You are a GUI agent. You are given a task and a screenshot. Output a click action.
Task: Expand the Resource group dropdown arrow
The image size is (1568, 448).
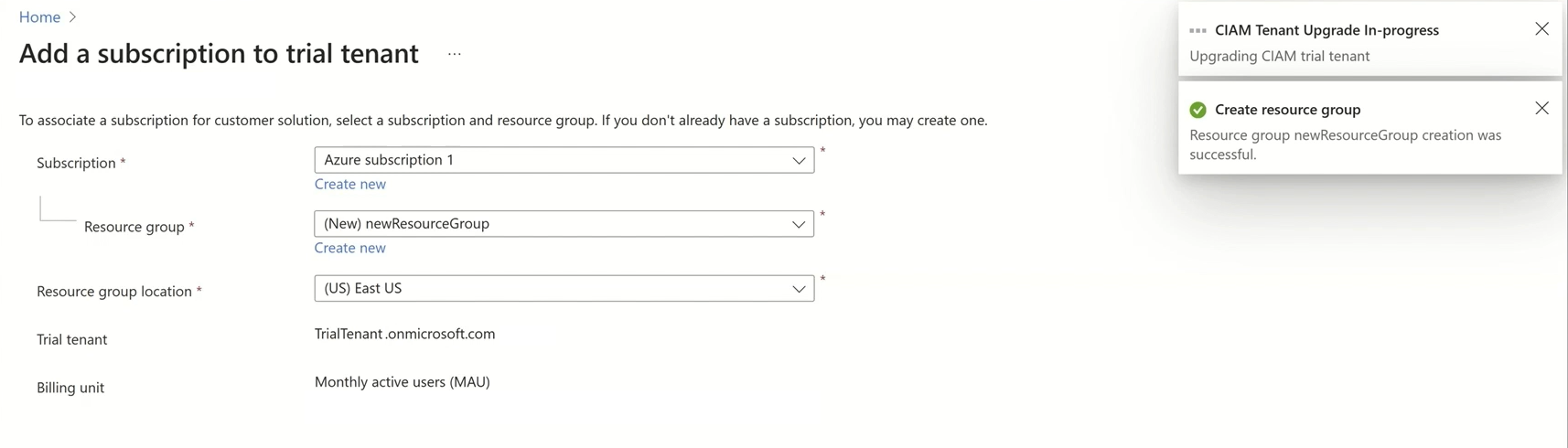pos(799,224)
